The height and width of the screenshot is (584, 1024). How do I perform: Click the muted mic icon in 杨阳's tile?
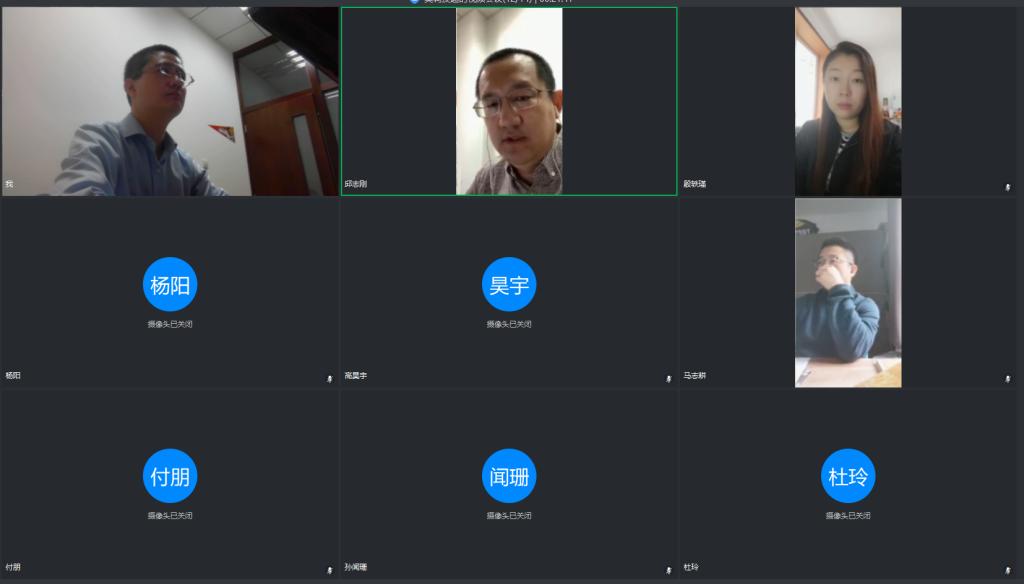330,379
